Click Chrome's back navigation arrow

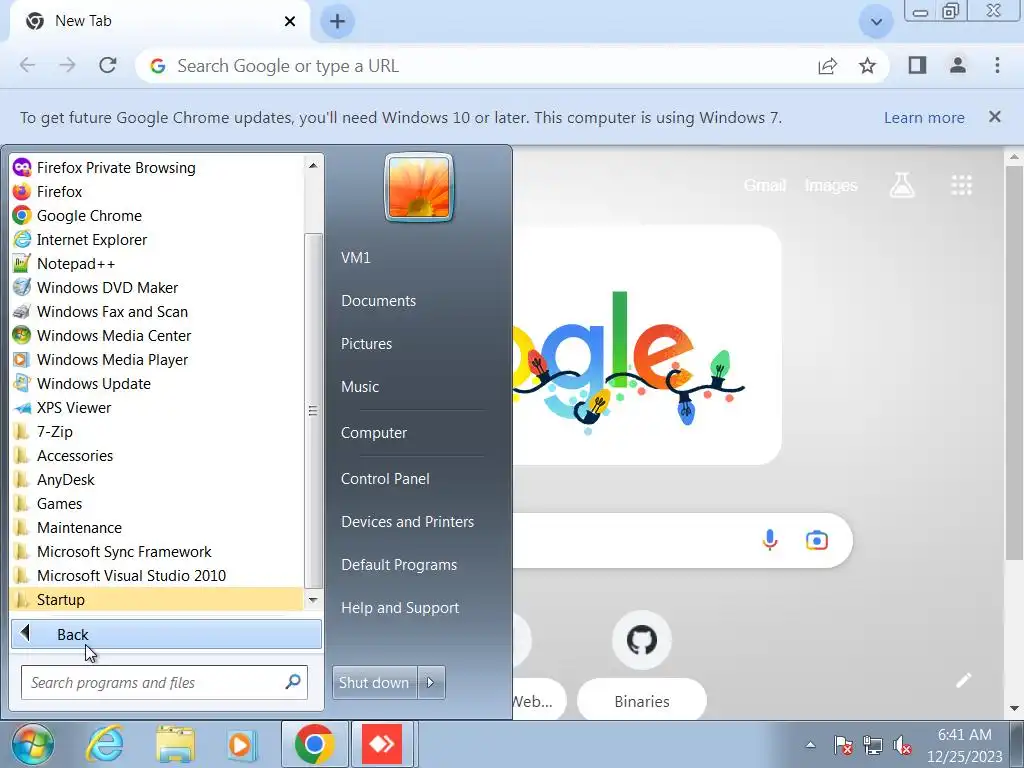(27, 65)
